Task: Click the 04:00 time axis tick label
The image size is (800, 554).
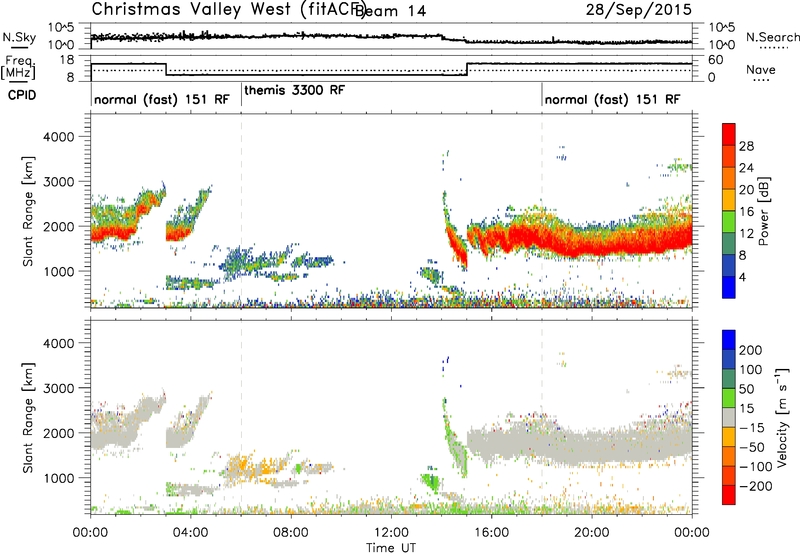Action: [x=190, y=533]
